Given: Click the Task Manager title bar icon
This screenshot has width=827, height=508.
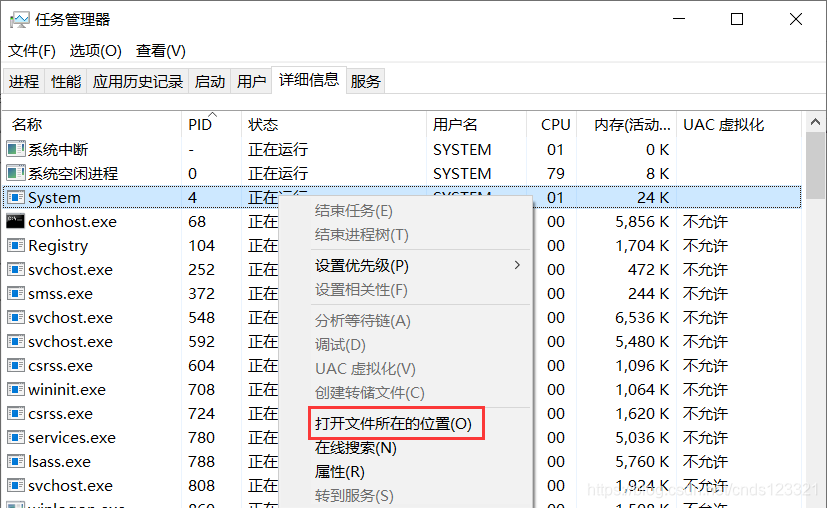Looking at the screenshot, I should coord(20,20).
